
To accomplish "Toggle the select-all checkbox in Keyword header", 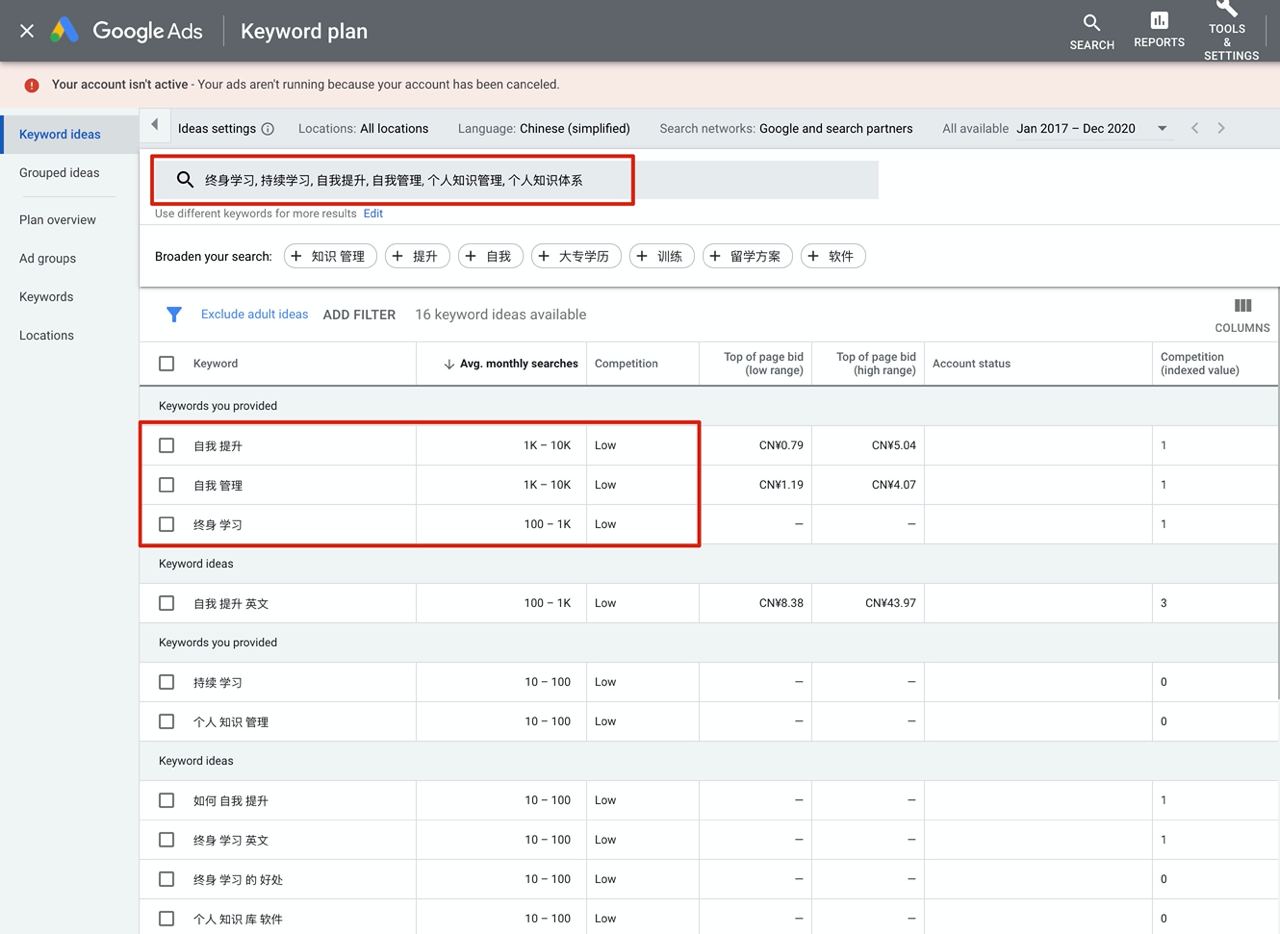I will pyautogui.click(x=167, y=364).
